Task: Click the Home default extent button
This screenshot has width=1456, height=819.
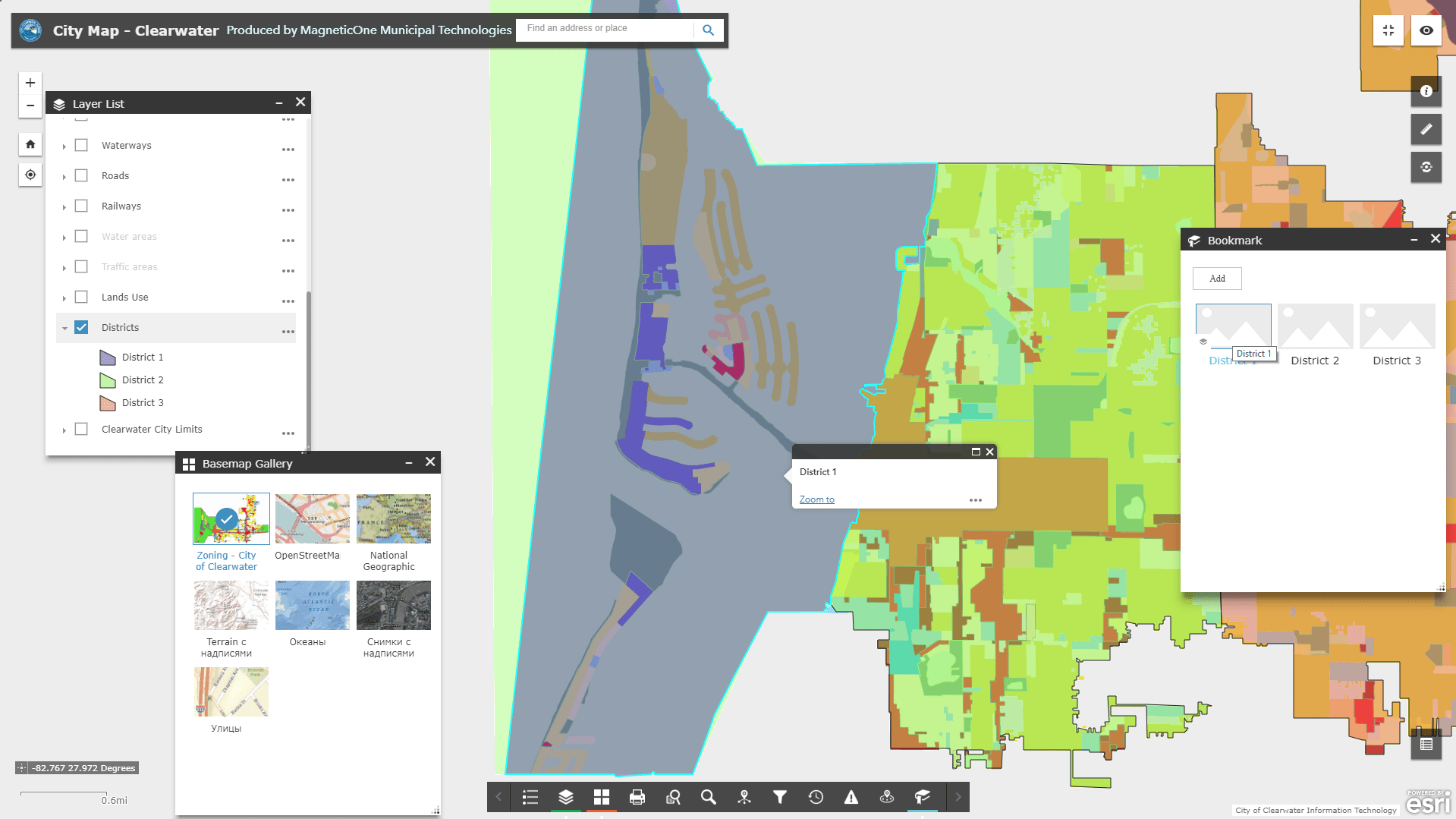Action: 30,143
